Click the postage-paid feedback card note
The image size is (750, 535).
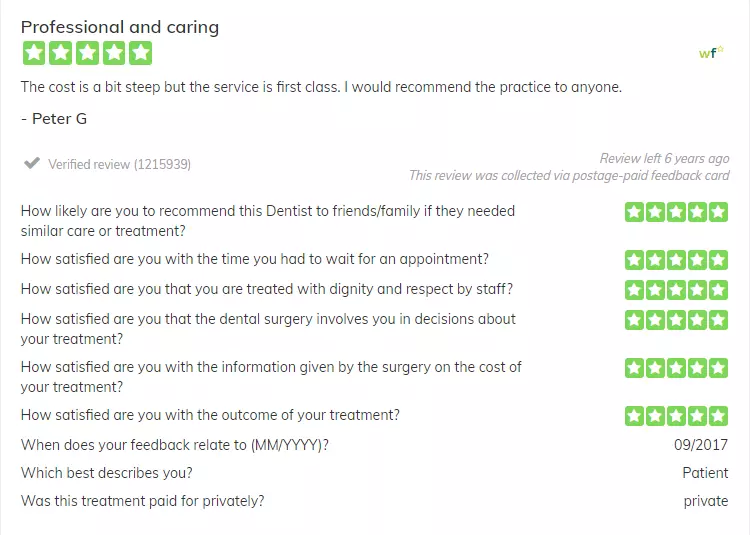pos(569,175)
